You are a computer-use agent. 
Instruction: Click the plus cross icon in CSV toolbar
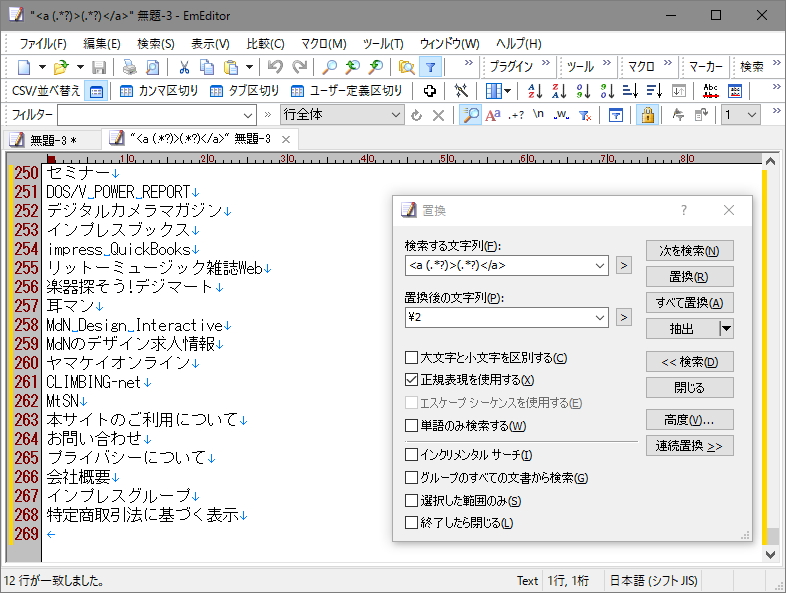430,91
